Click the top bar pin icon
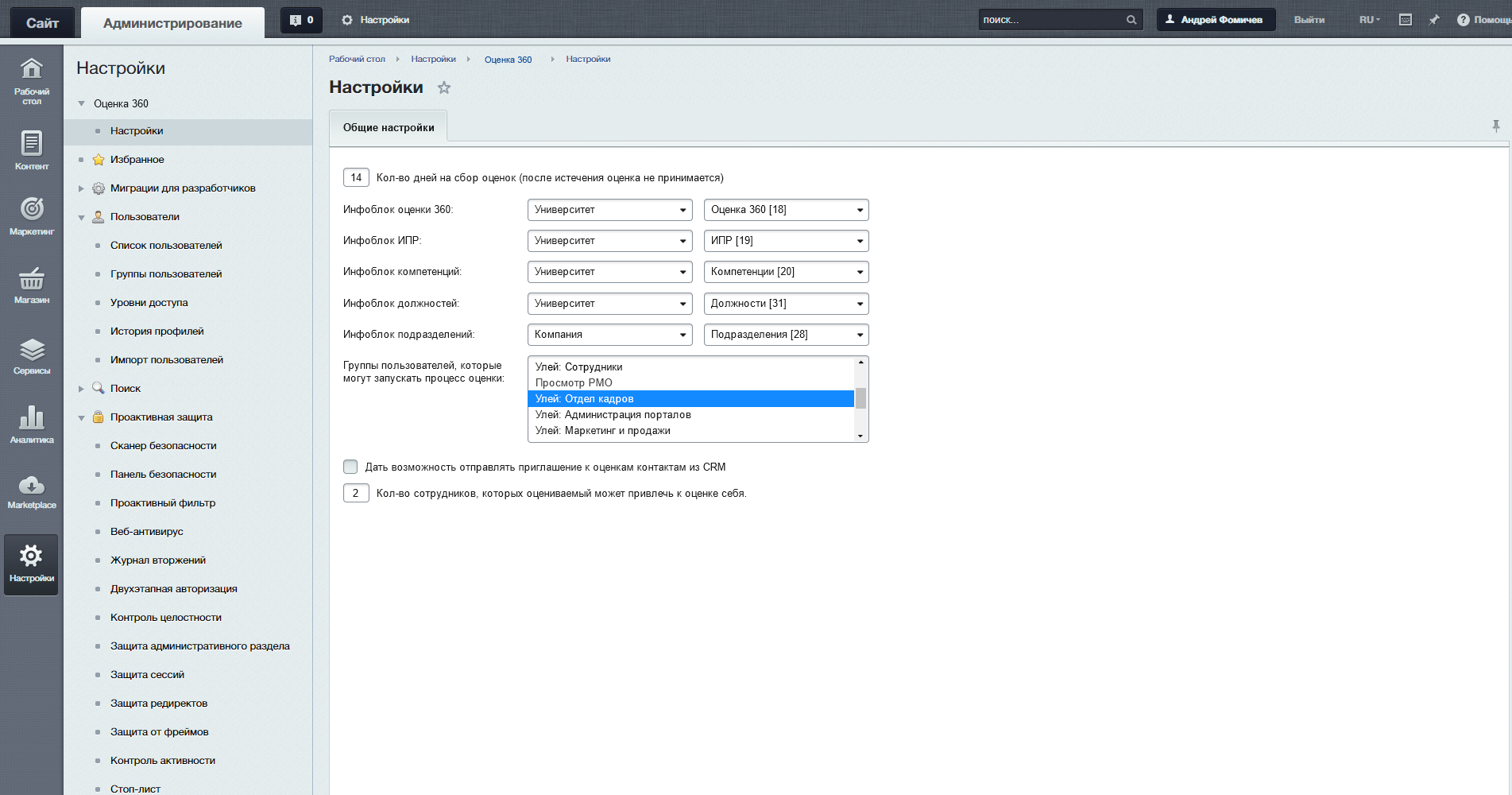The height and width of the screenshot is (795, 1512). coord(1434,20)
